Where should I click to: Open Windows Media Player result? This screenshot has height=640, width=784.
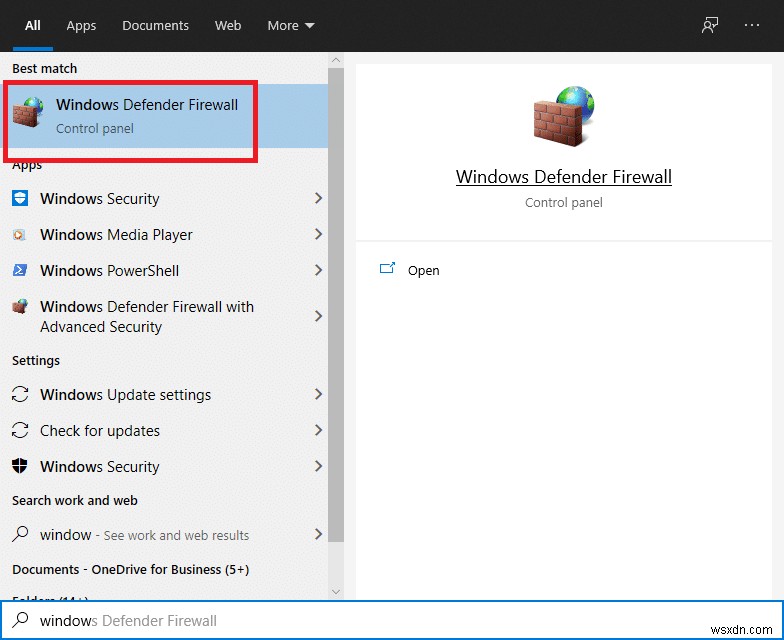coord(164,234)
